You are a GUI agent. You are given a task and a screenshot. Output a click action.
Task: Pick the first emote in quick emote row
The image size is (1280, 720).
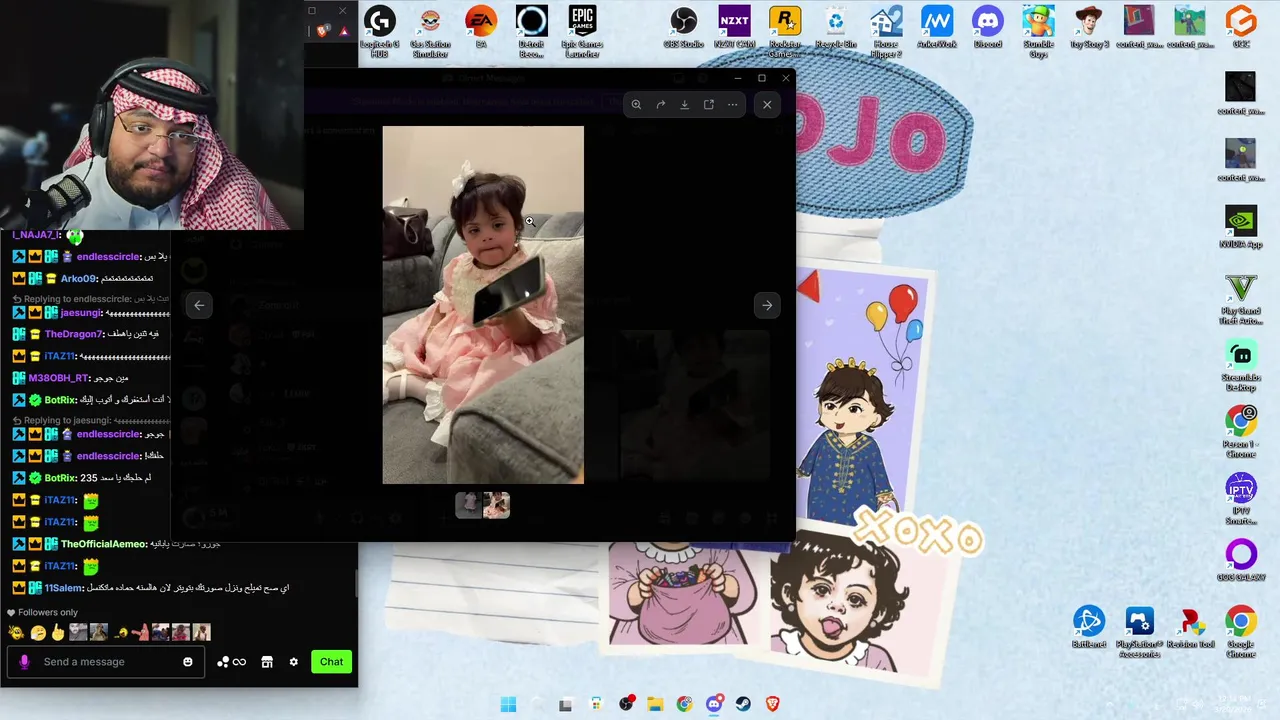point(16,632)
